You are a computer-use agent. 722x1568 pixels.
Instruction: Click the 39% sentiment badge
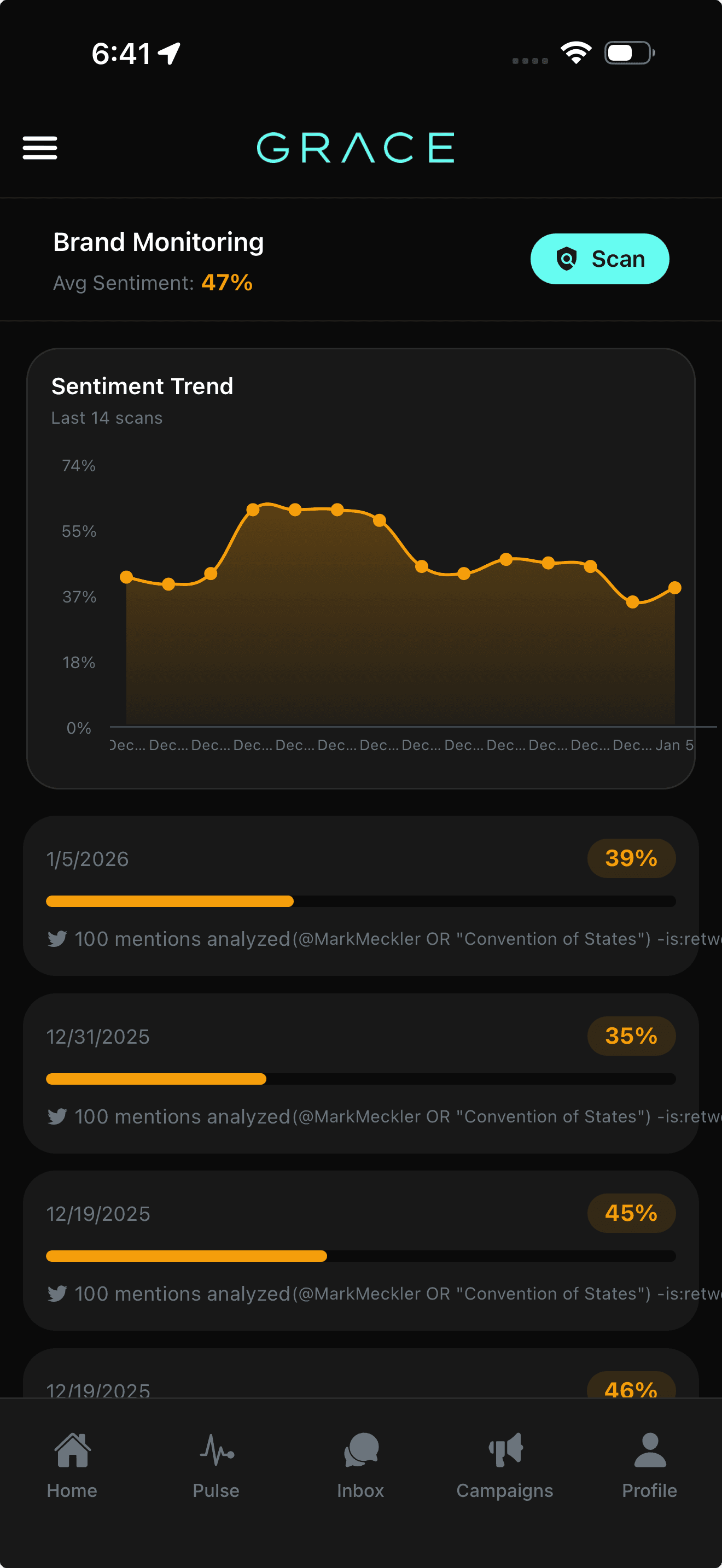pos(631,858)
